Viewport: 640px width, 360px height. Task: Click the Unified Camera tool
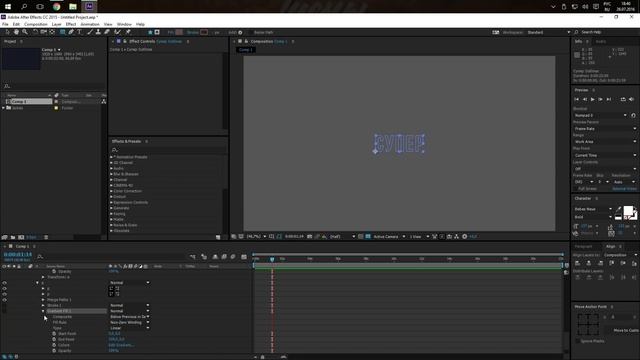(x=43, y=32)
